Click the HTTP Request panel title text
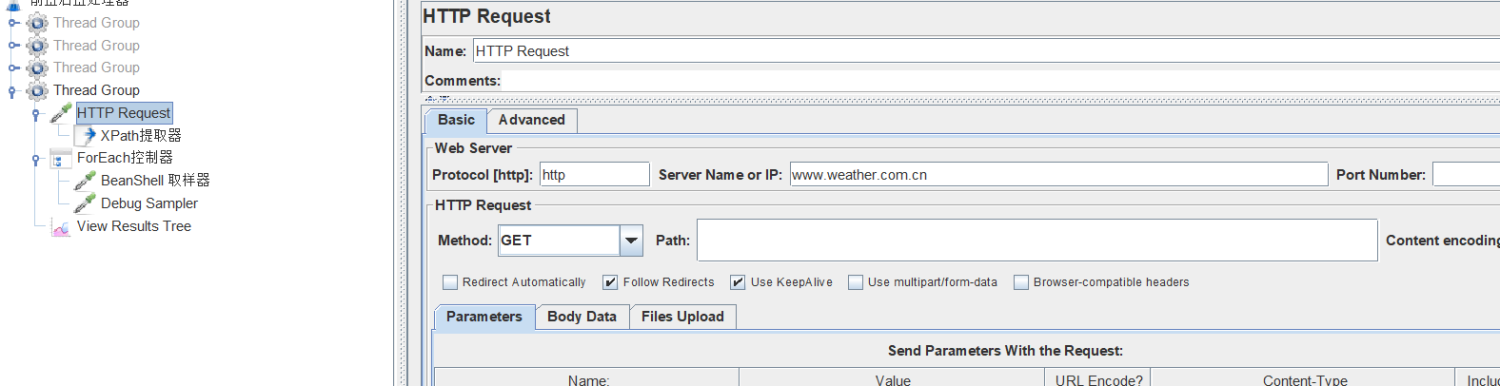The height and width of the screenshot is (386, 1500). (487, 17)
